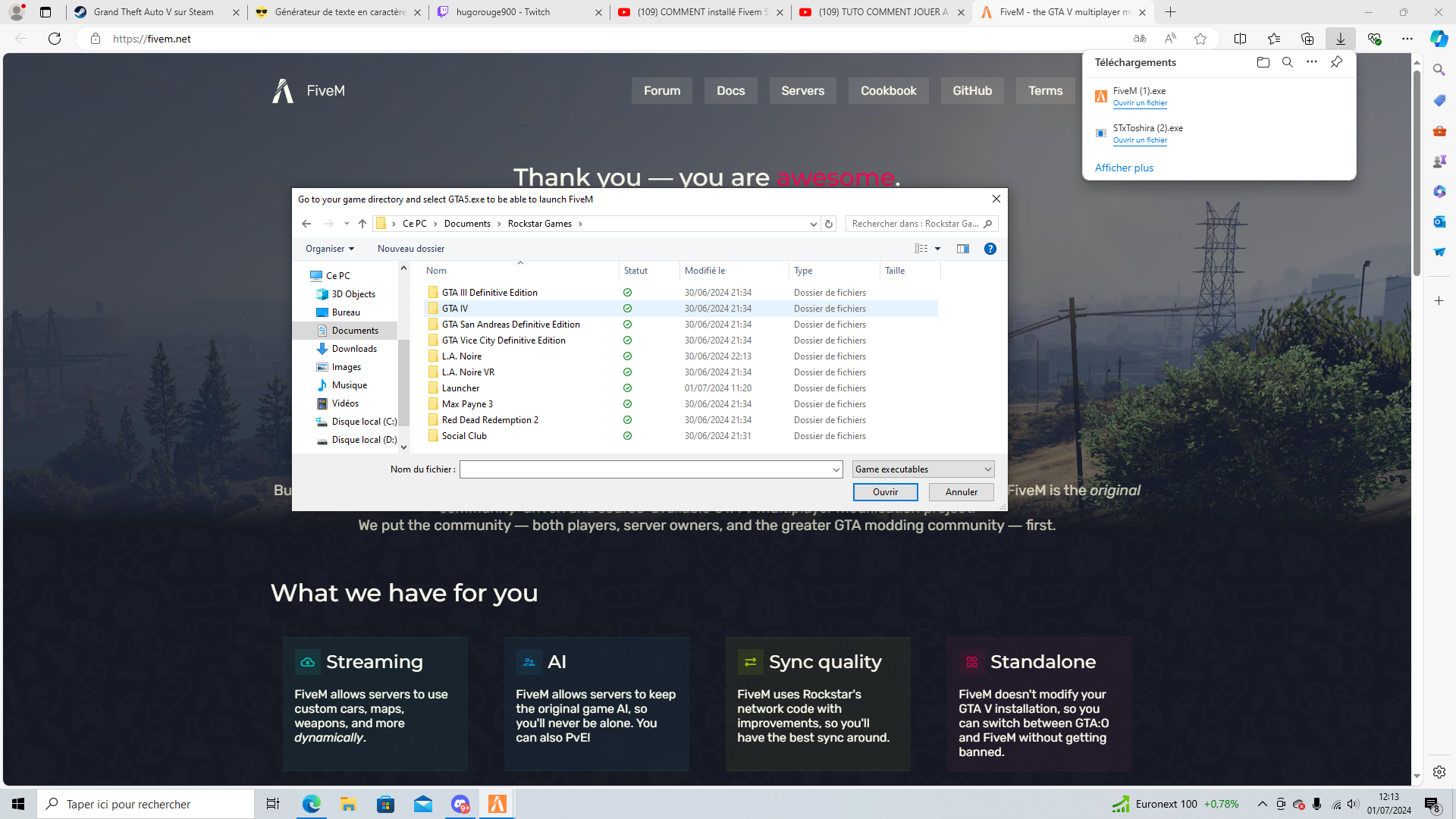Screen dimensions: 1456x819
Task: Open the Terms page on FiveM site
Action: [x=1045, y=91]
